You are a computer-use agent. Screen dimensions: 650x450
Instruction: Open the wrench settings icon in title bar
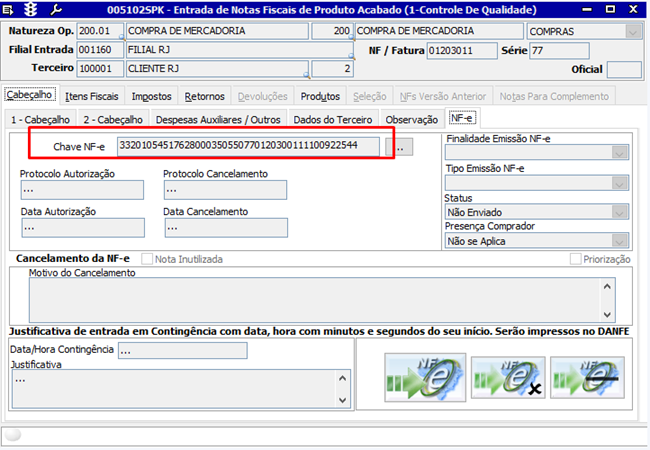click(56, 9)
